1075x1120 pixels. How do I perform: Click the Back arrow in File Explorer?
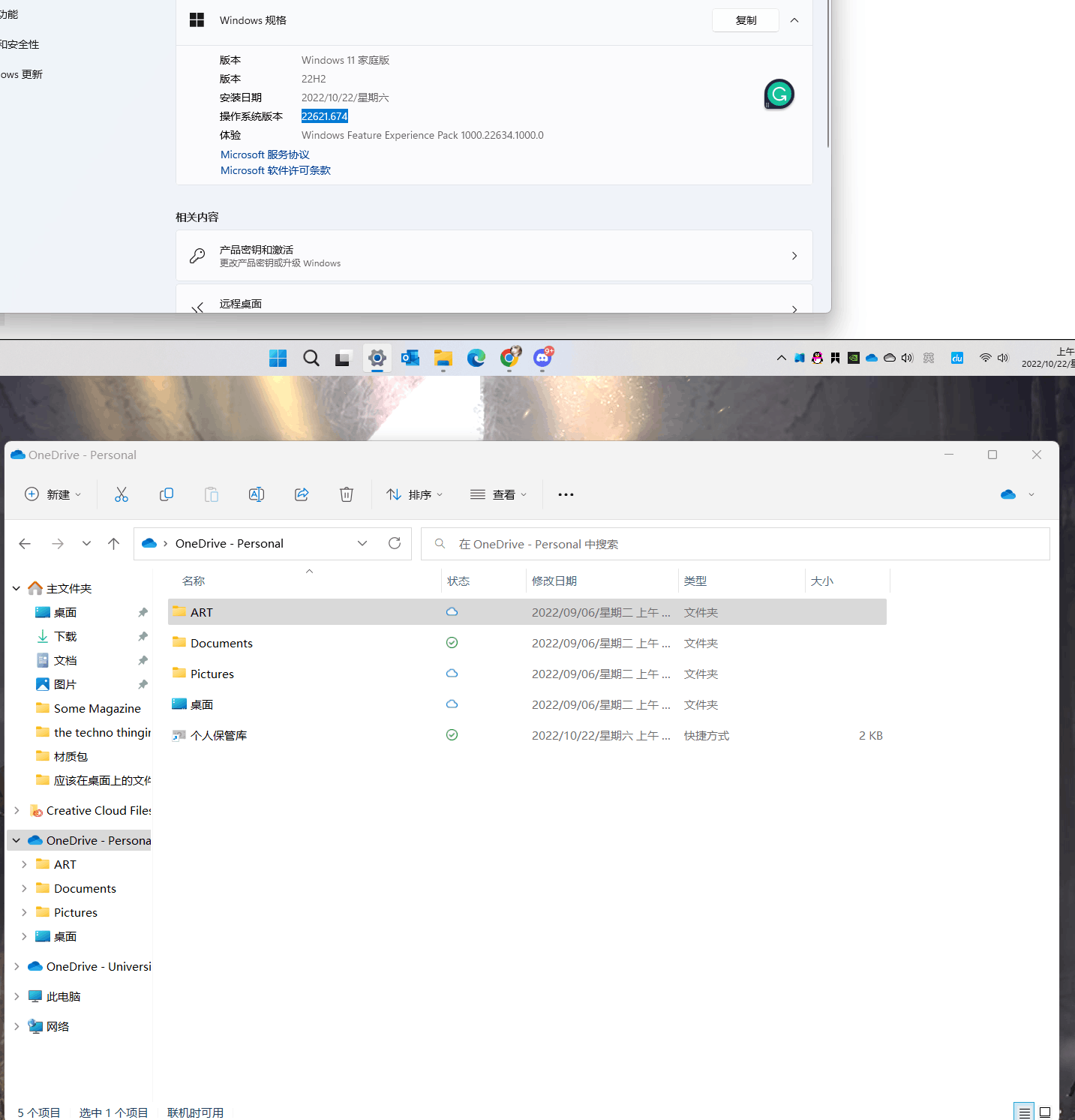pyautogui.click(x=25, y=544)
